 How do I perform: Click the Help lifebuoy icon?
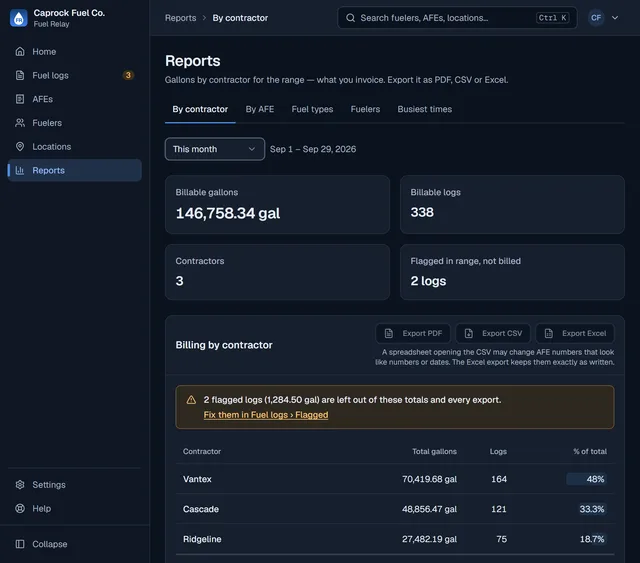click(20, 508)
